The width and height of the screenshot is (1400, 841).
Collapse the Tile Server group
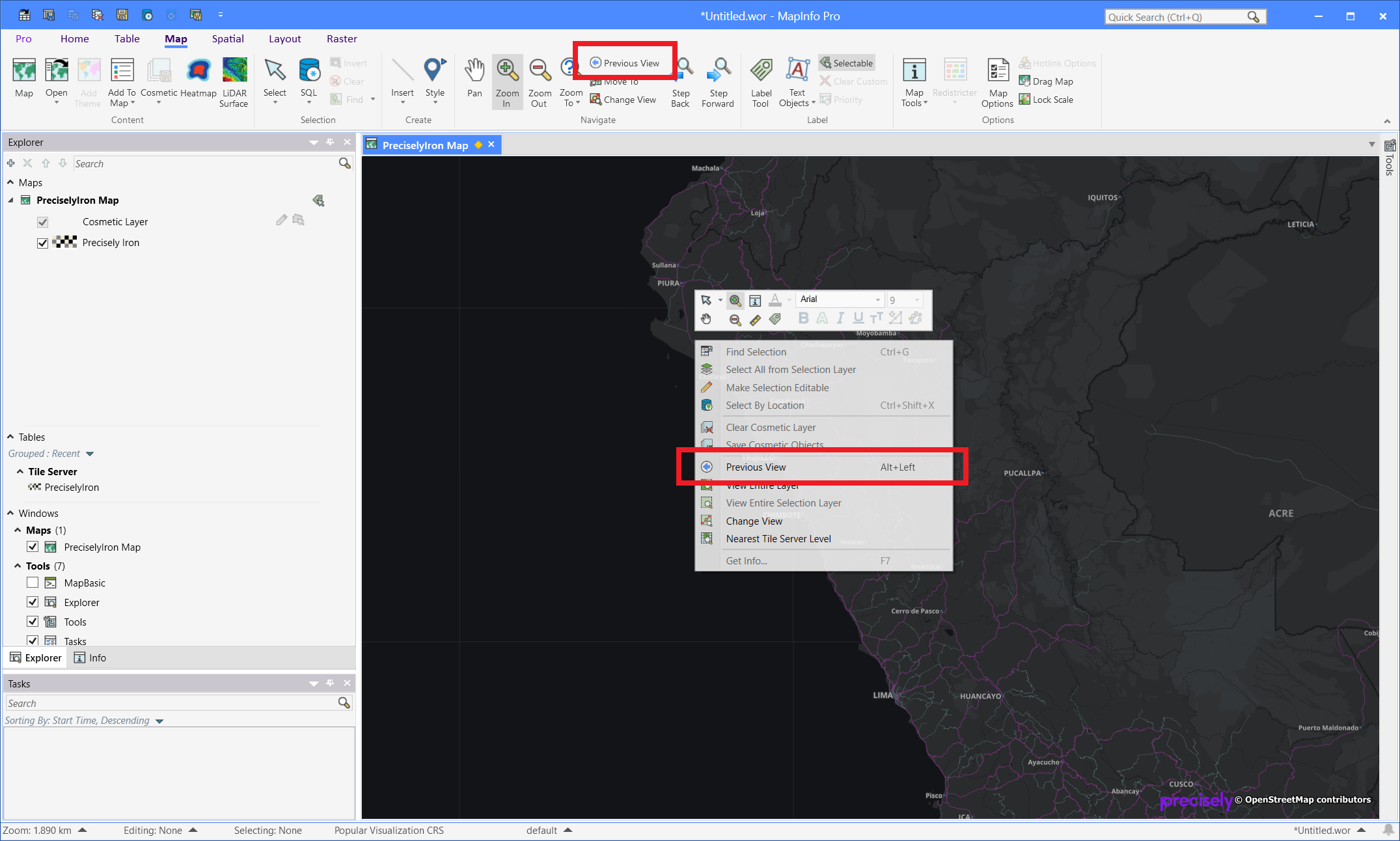[20, 471]
